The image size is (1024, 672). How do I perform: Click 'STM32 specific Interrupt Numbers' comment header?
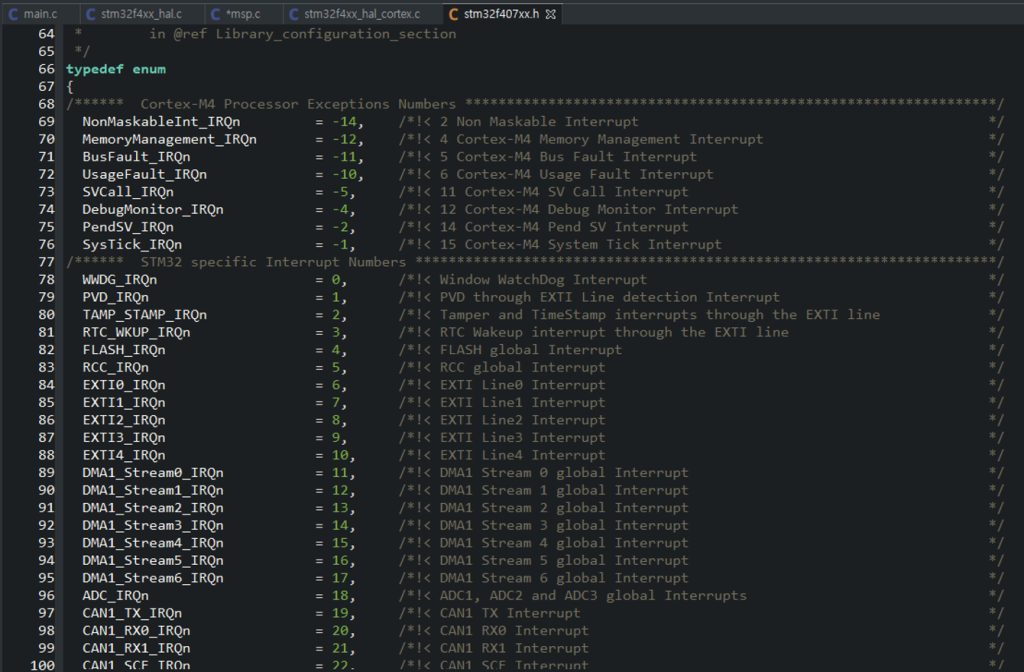(x=274, y=262)
